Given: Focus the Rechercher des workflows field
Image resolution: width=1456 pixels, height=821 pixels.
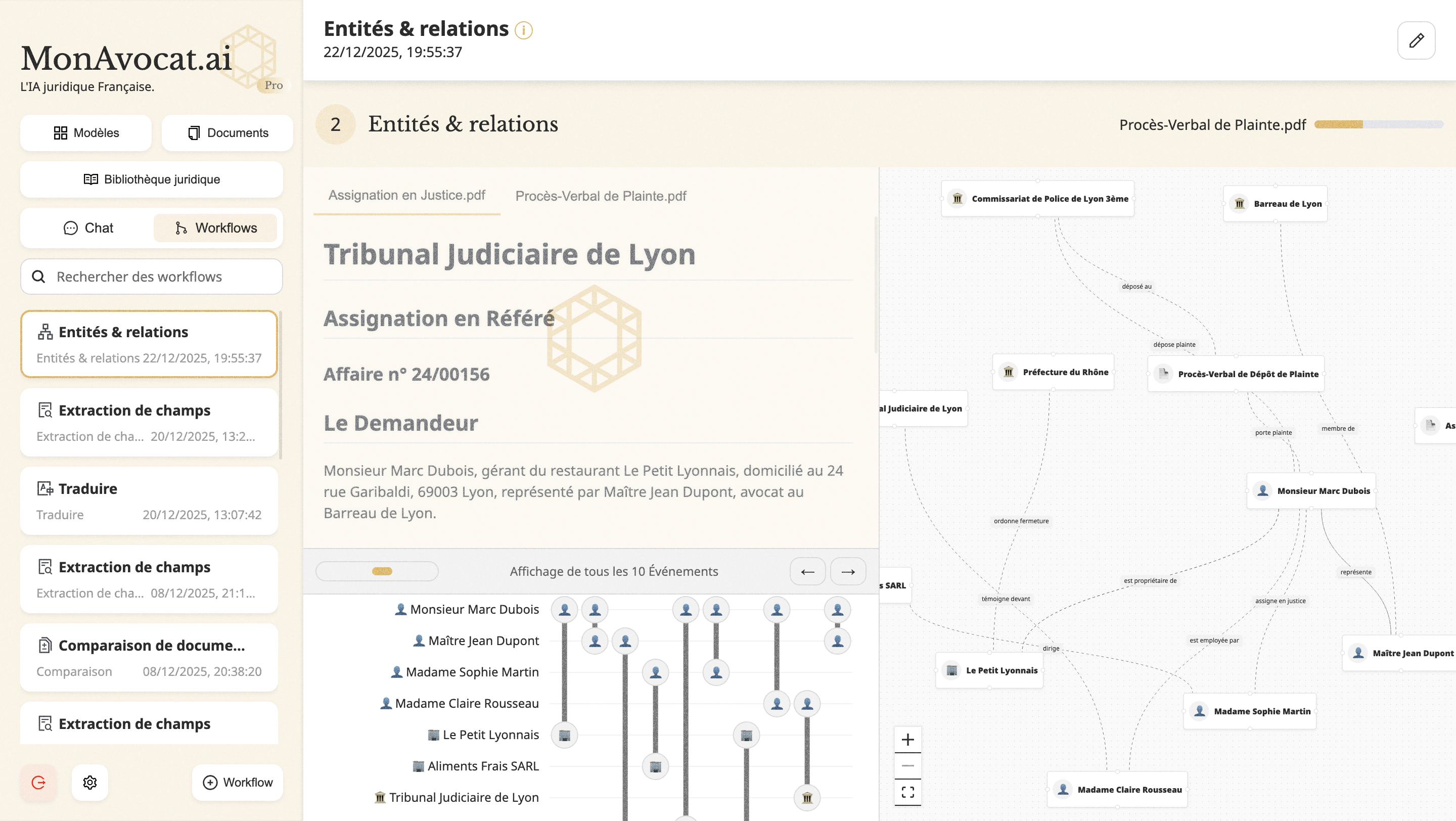Looking at the screenshot, I should tap(152, 277).
